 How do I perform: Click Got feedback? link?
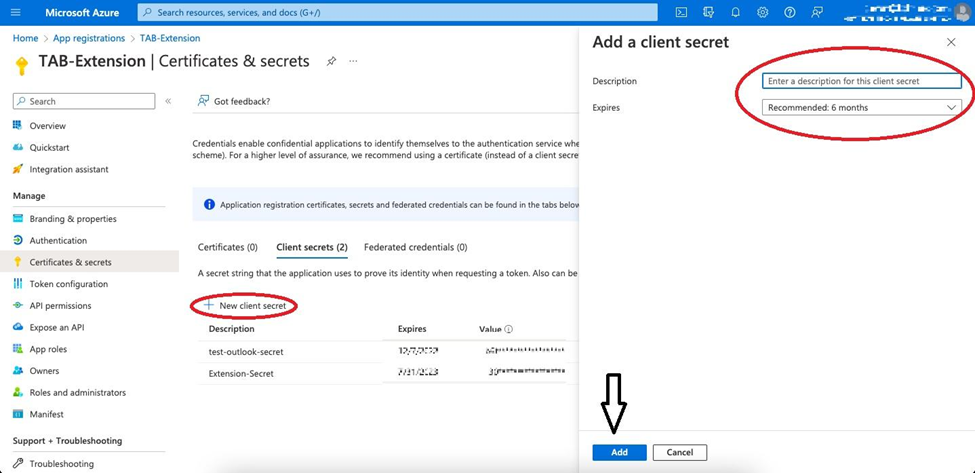pyautogui.click(x=234, y=101)
